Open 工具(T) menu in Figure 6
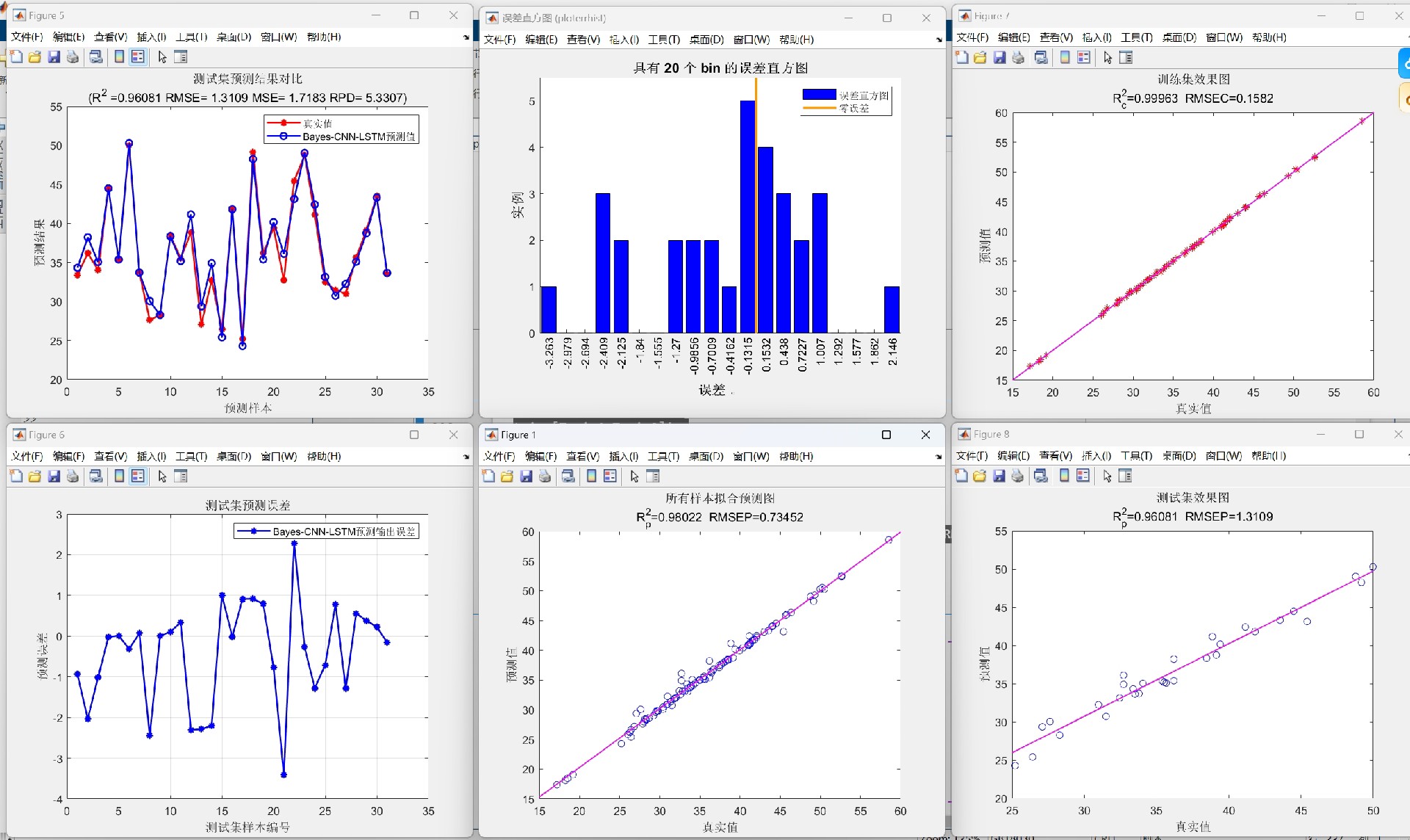Viewport: 1410px width, 840px height. point(191,456)
